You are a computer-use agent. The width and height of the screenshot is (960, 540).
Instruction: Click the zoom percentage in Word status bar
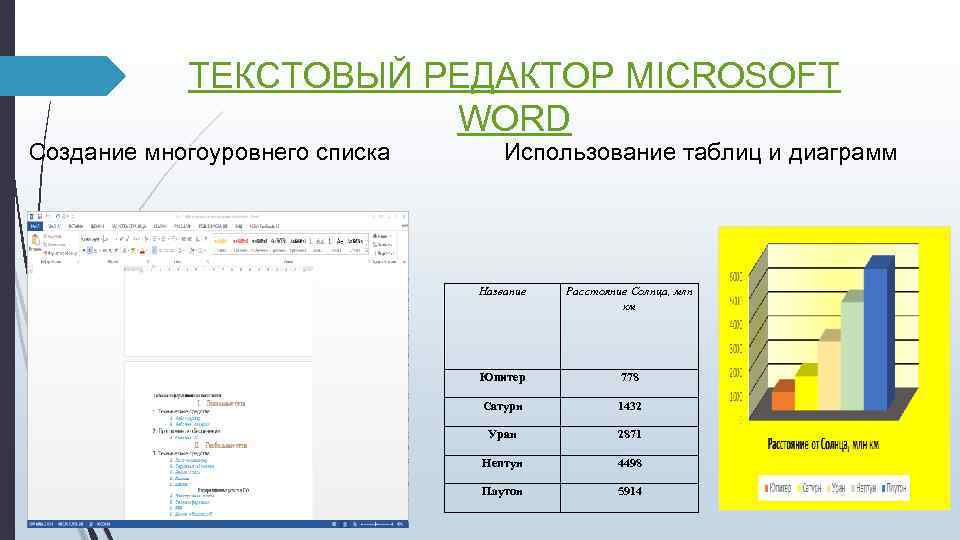(x=401, y=524)
